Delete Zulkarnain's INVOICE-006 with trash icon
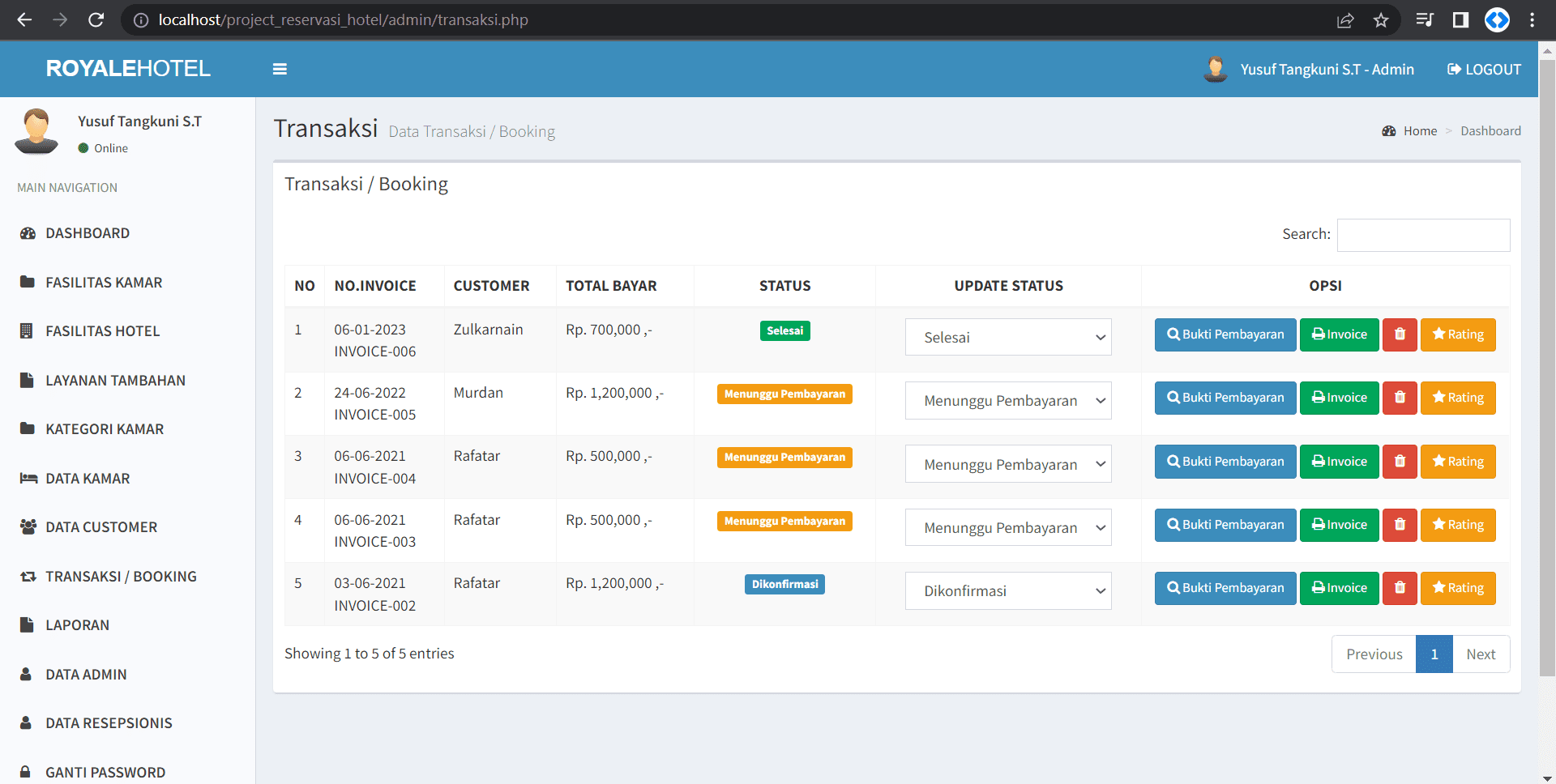The height and width of the screenshot is (784, 1556). click(x=1399, y=334)
